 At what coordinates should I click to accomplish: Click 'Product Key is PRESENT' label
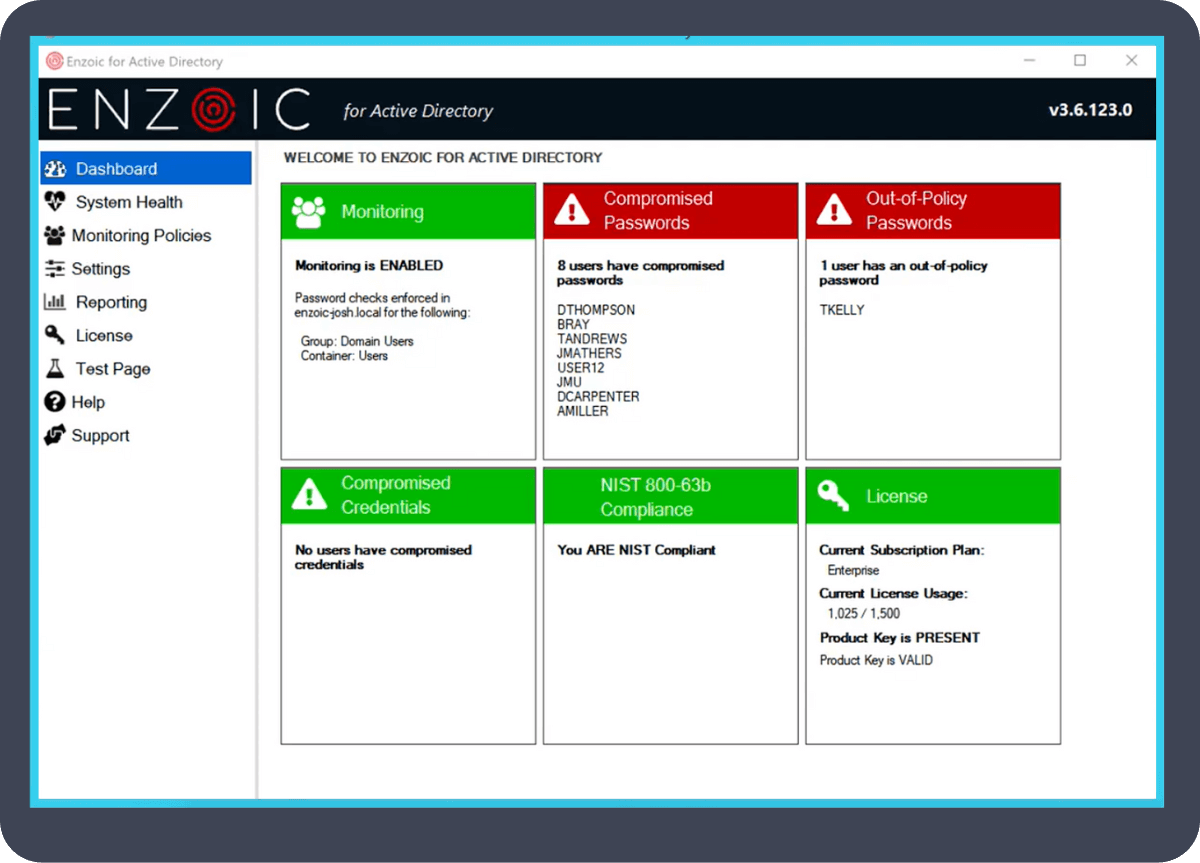(900, 638)
